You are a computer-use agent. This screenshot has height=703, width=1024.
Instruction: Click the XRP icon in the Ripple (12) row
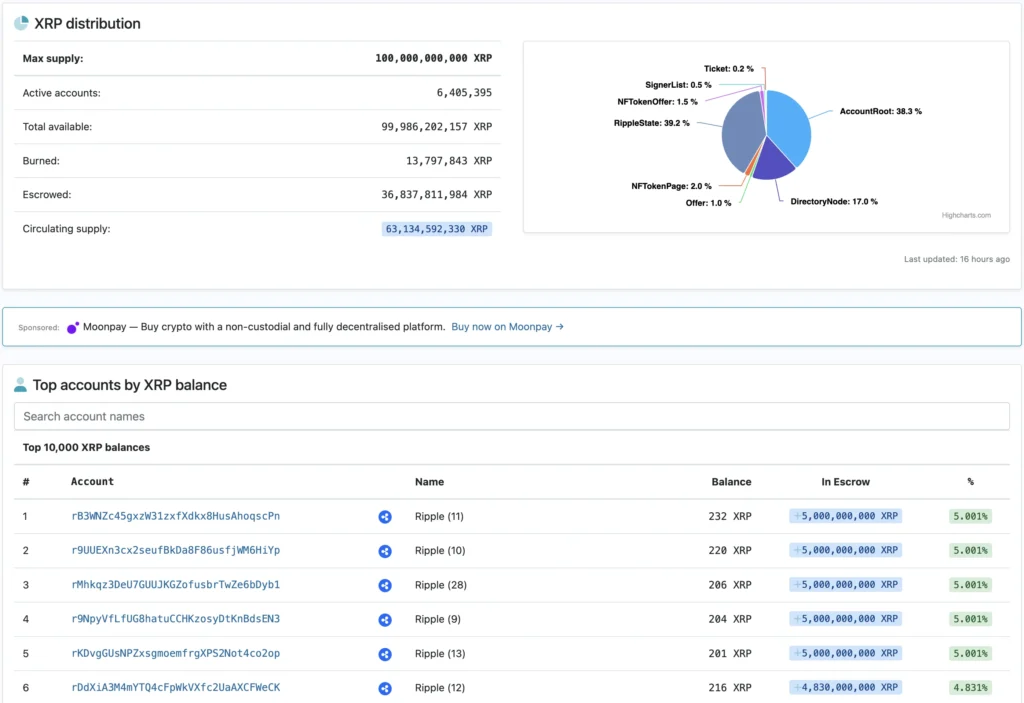(385, 687)
